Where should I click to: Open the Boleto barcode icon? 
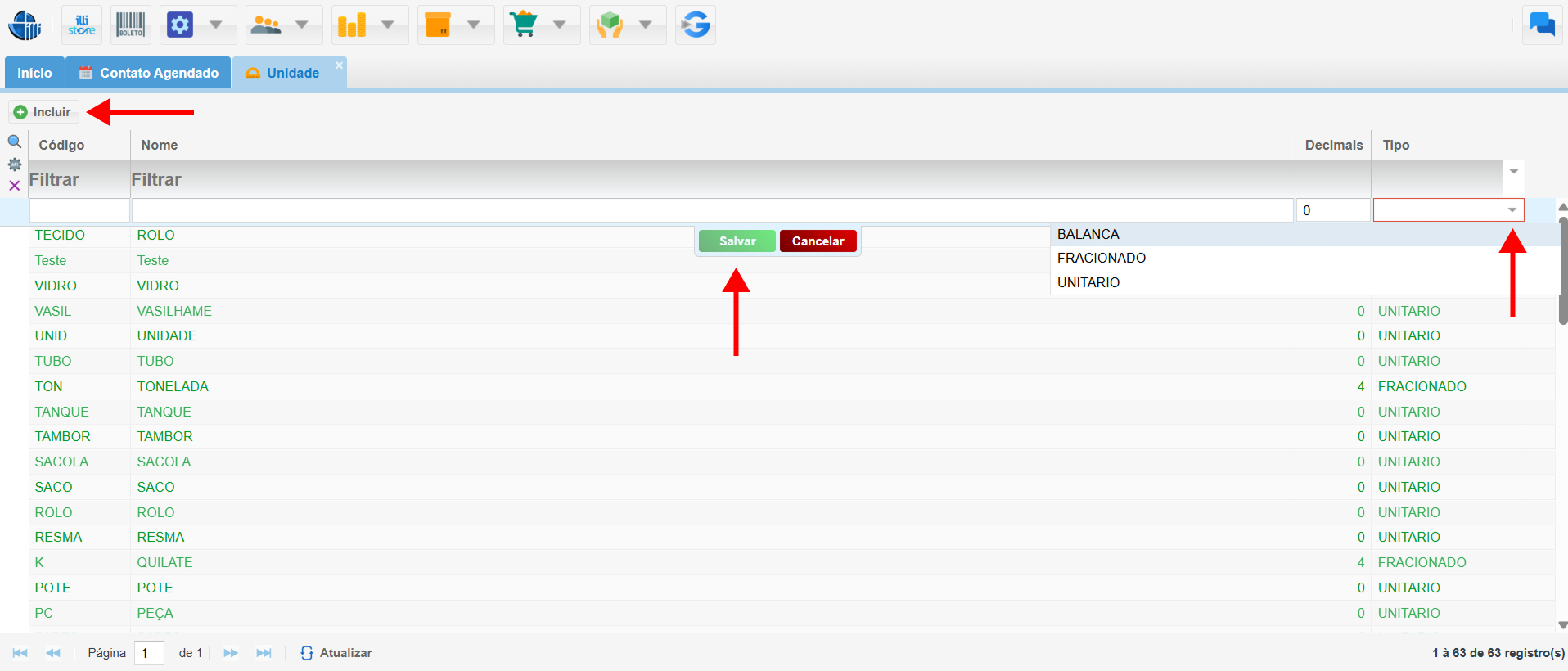click(130, 25)
